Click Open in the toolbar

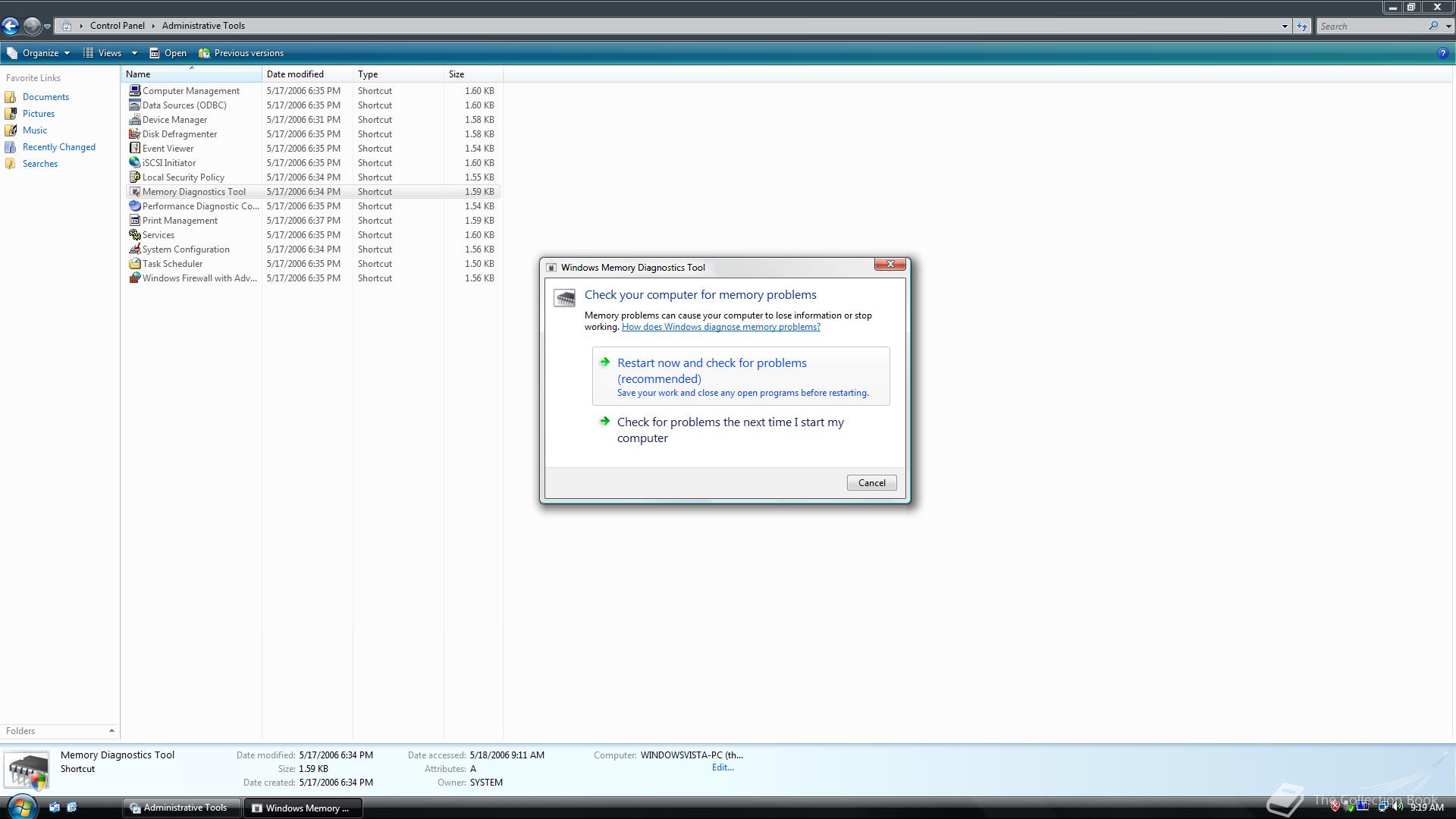pyautogui.click(x=168, y=53)
